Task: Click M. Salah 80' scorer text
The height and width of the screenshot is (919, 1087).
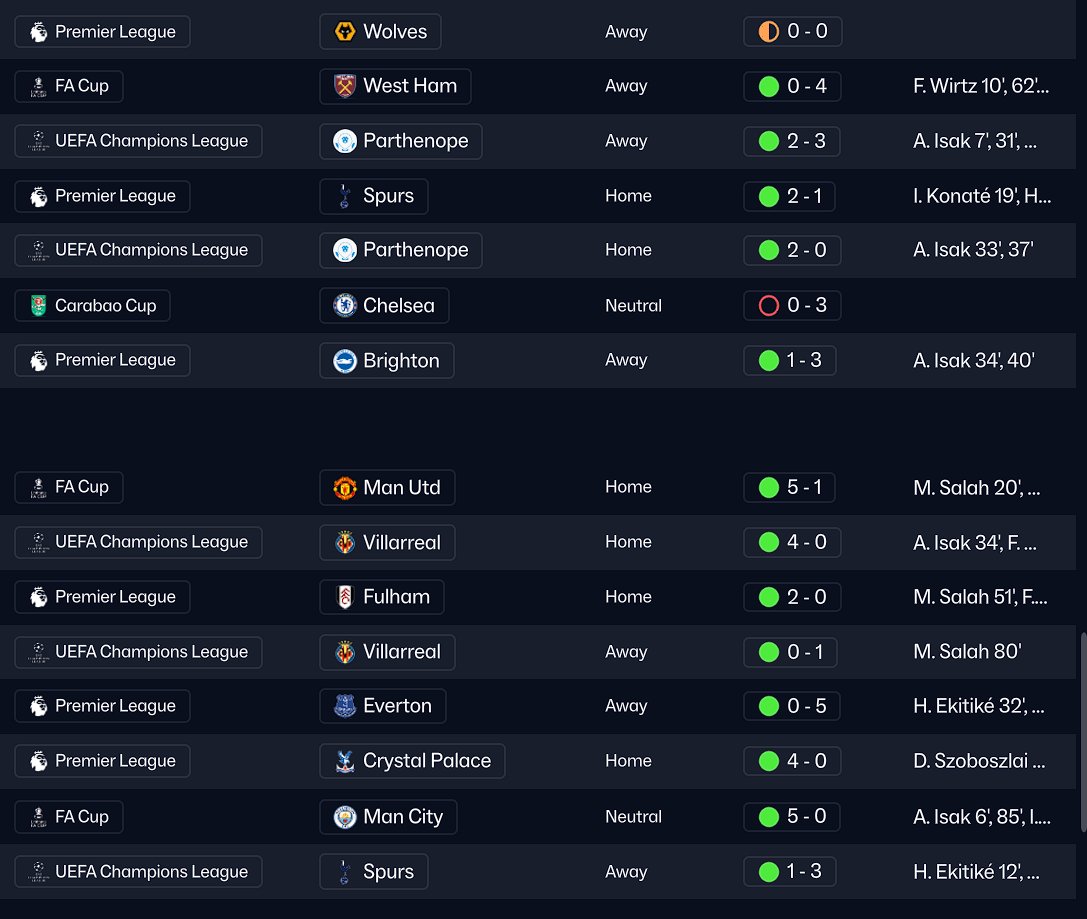Action: pyautogui.click(x=967, y=652)
